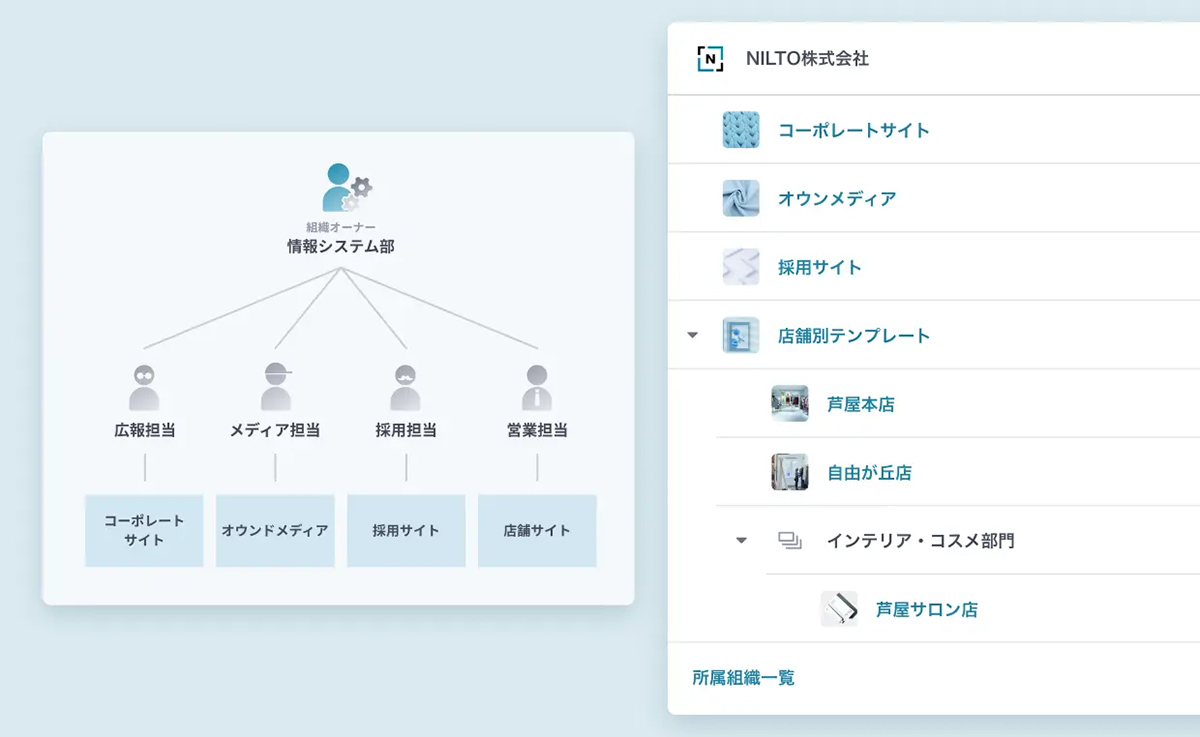
Task: Click the オウンドメディア box in the diagram
Action: [x=275, y=530]
